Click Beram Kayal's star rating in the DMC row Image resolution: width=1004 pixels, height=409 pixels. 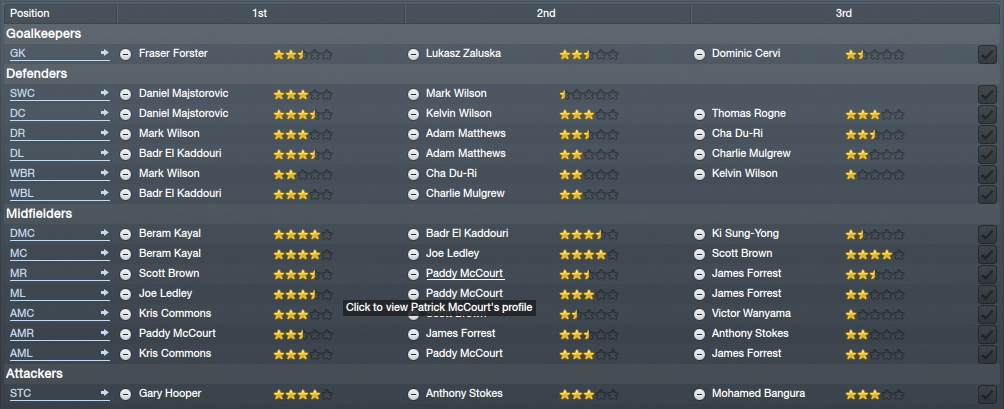tap(303, 234)
